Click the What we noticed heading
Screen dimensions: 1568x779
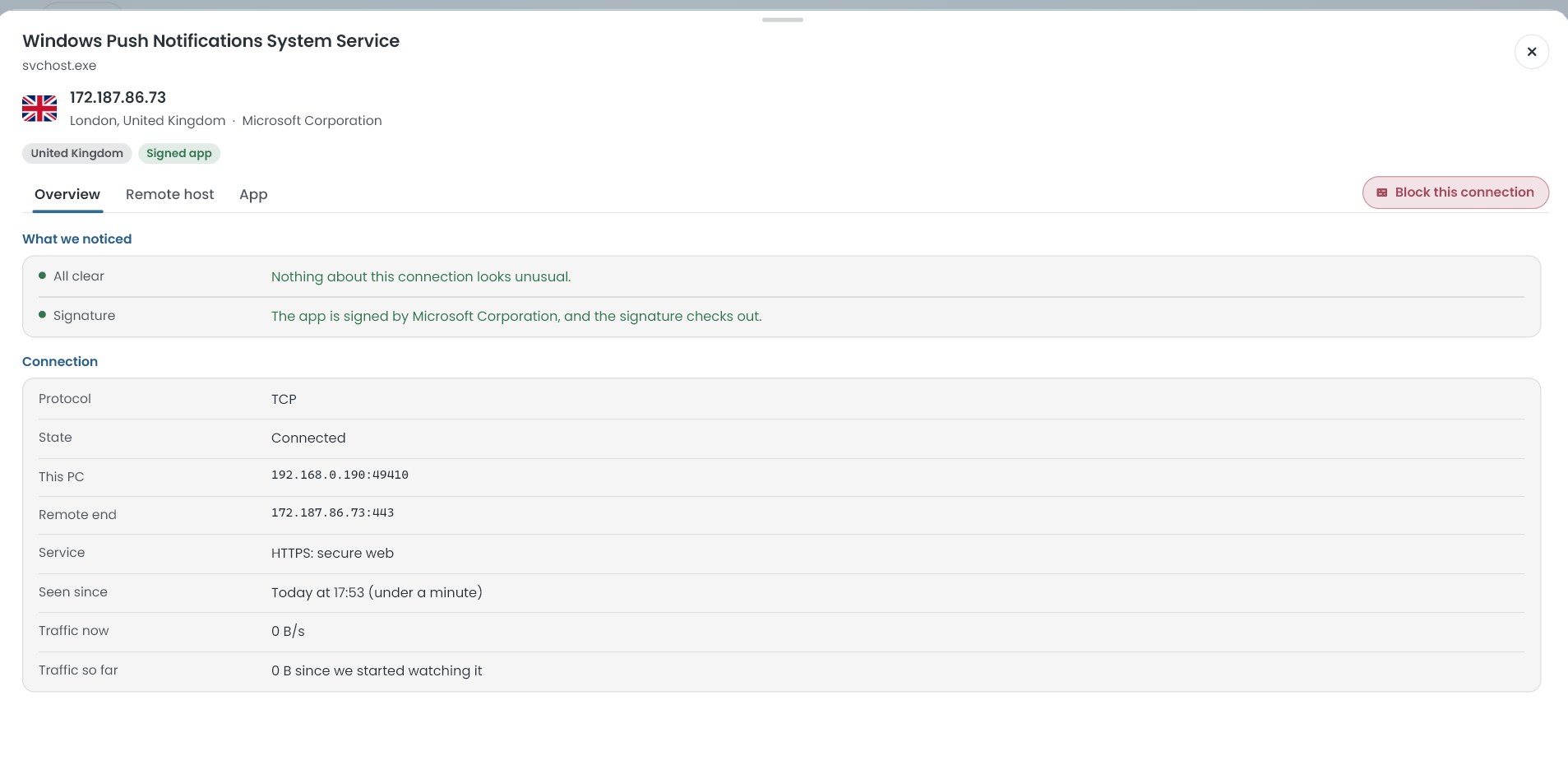(x=76, y=239)
